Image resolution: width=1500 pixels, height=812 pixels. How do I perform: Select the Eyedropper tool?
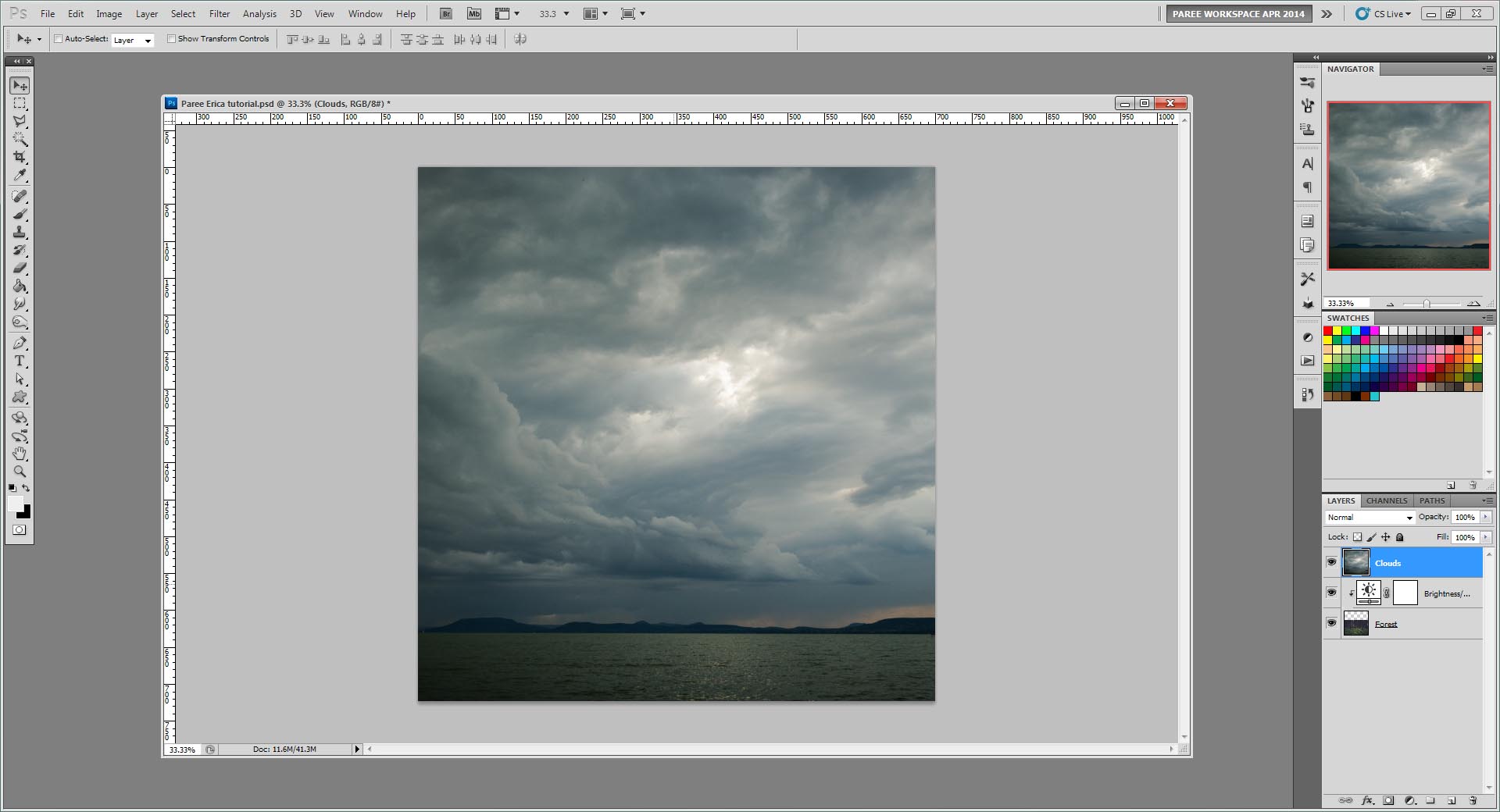20,175
